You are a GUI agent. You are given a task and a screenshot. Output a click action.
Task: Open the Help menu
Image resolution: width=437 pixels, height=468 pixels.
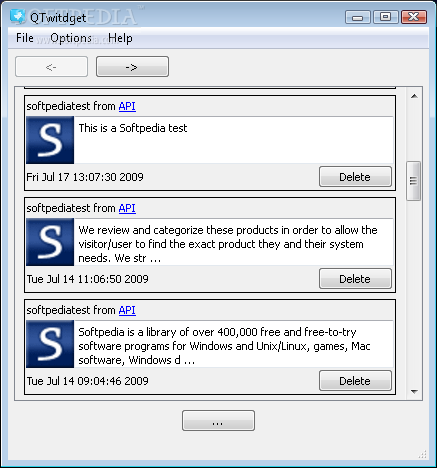(120, 38)
